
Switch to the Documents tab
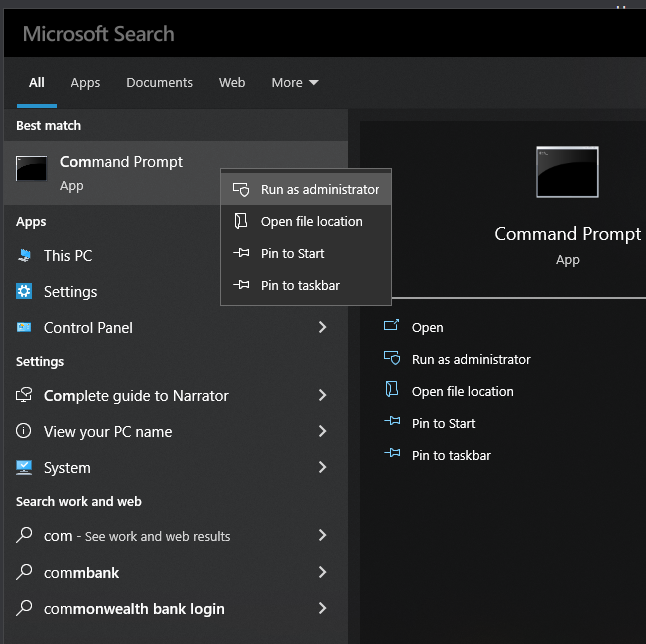tap(159, 83)
